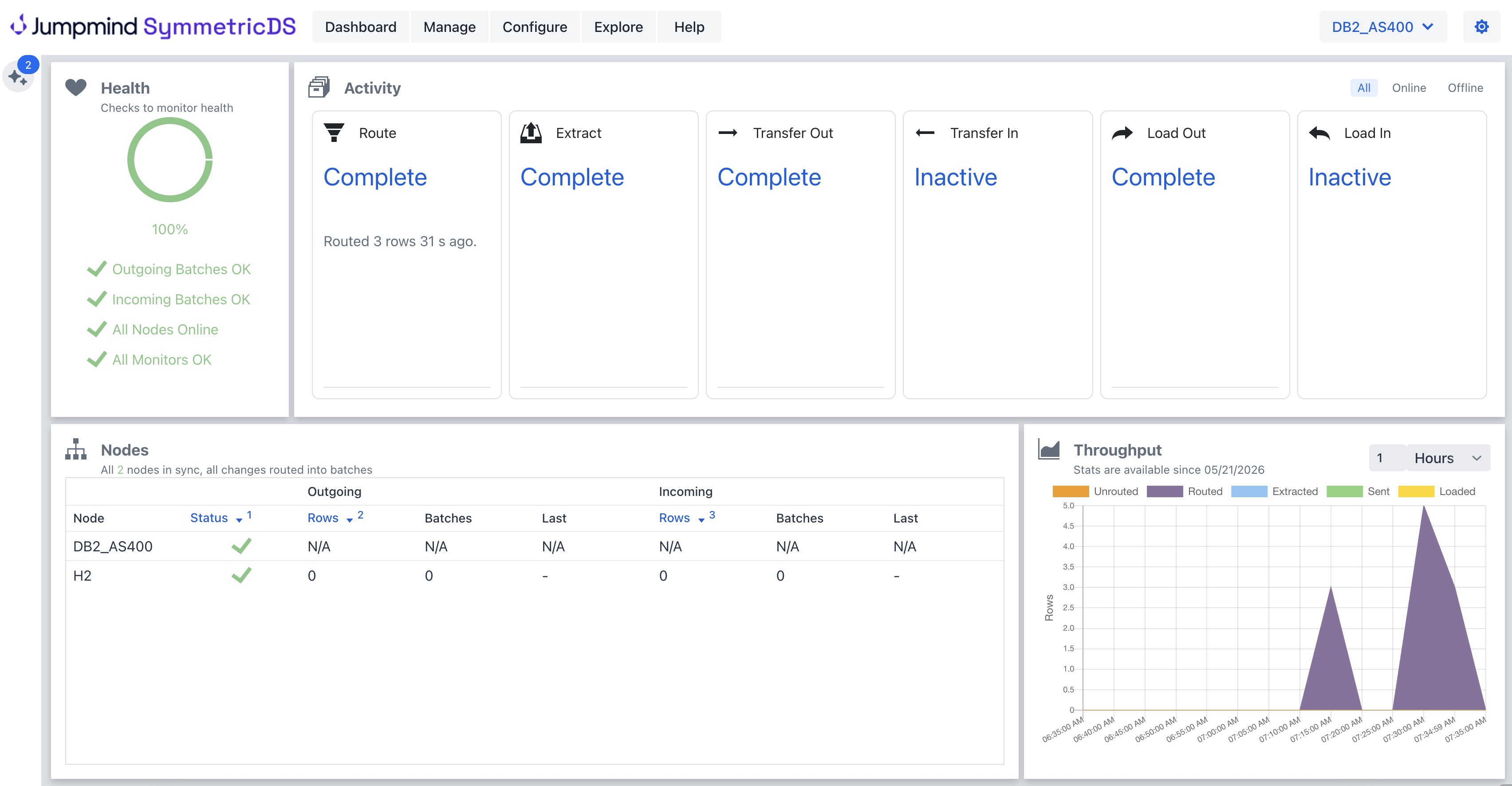This screenshot has width=1512, height=786.
Task: Click the Throughput area chart icon
Action: [x=1049, y=449]
